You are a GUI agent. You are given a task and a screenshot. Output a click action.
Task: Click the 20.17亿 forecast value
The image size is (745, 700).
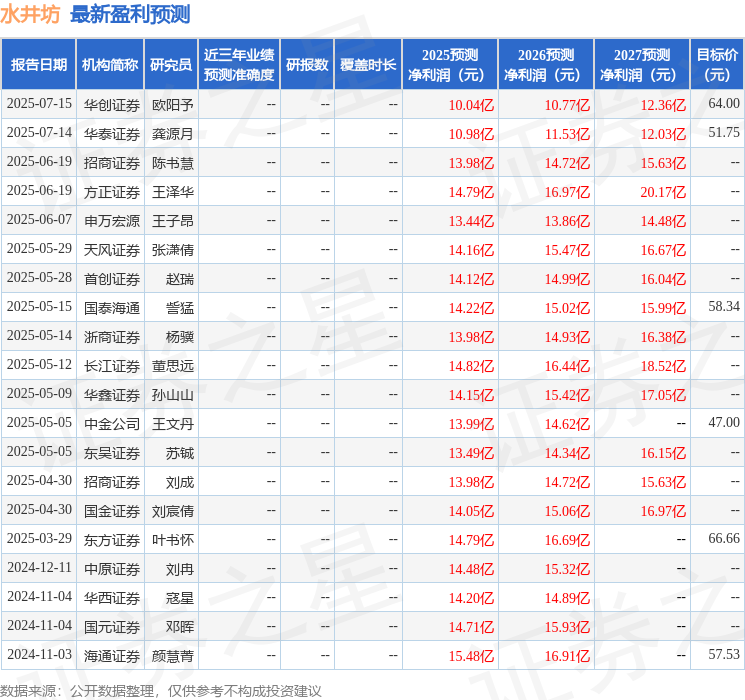pos(663,192)
